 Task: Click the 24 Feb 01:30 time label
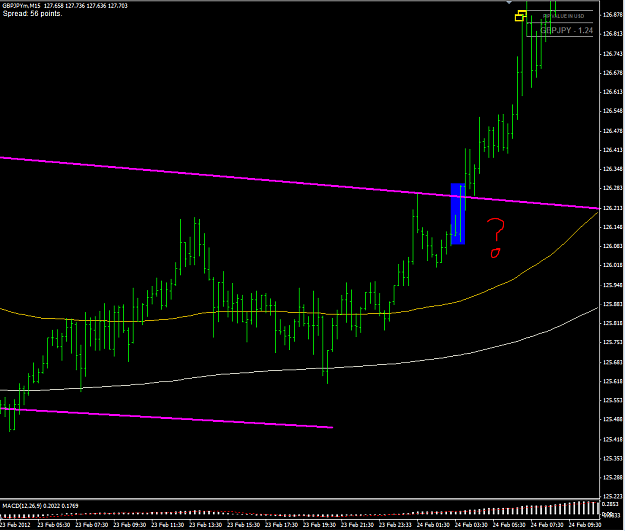pyautogui.click(x=433, y=525)
